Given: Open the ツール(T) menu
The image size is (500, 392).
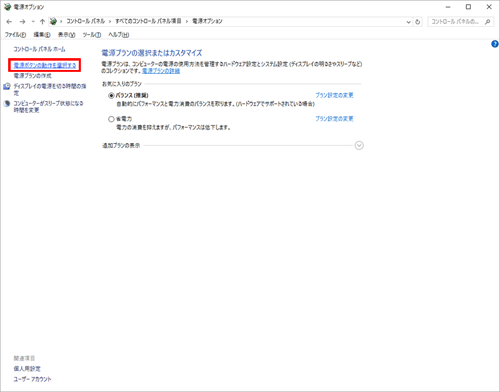Looking at the screenshot, I should pyautogui.click(x=92, y=35).
